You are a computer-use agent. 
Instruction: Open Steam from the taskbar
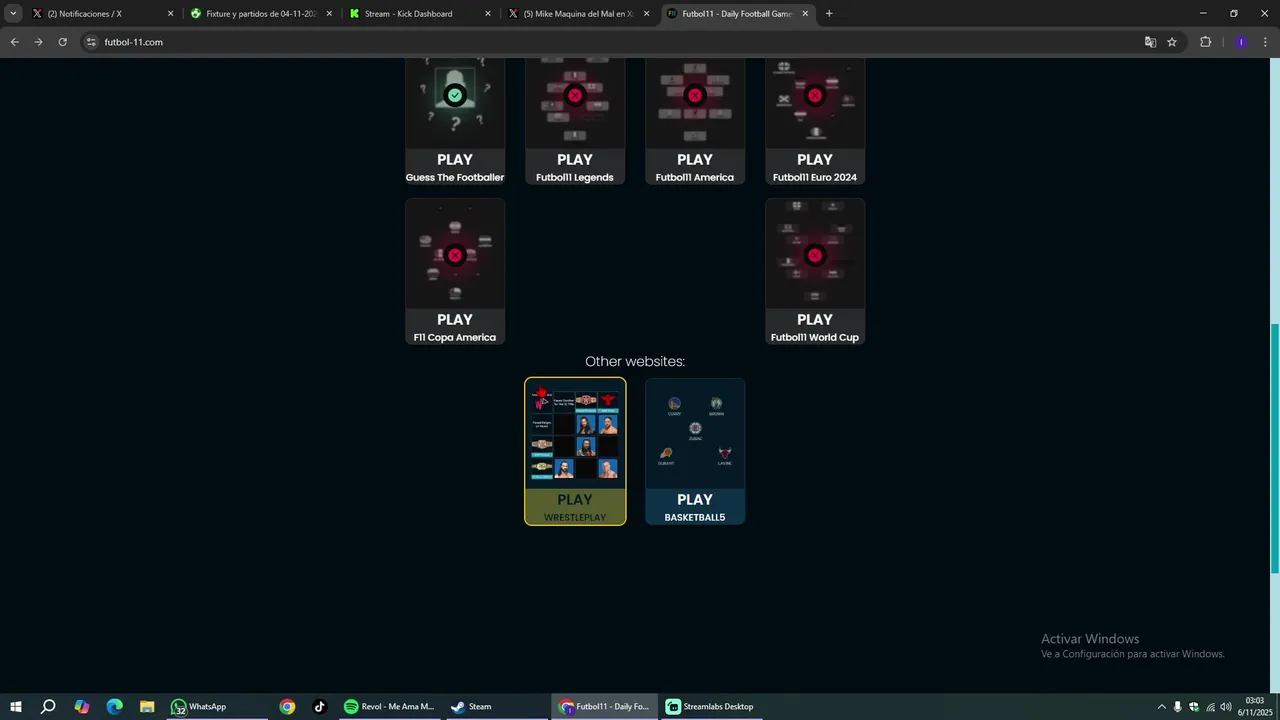pyautogui.click(x=495, y=706)
